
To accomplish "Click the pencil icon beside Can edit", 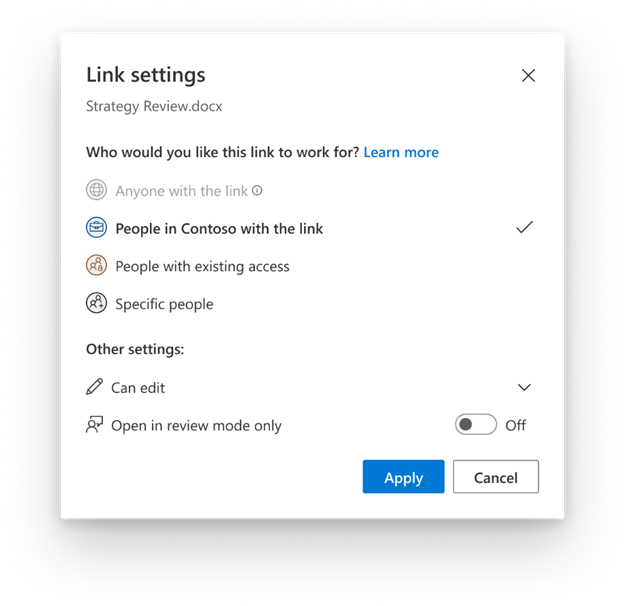I will coord(95,387).
